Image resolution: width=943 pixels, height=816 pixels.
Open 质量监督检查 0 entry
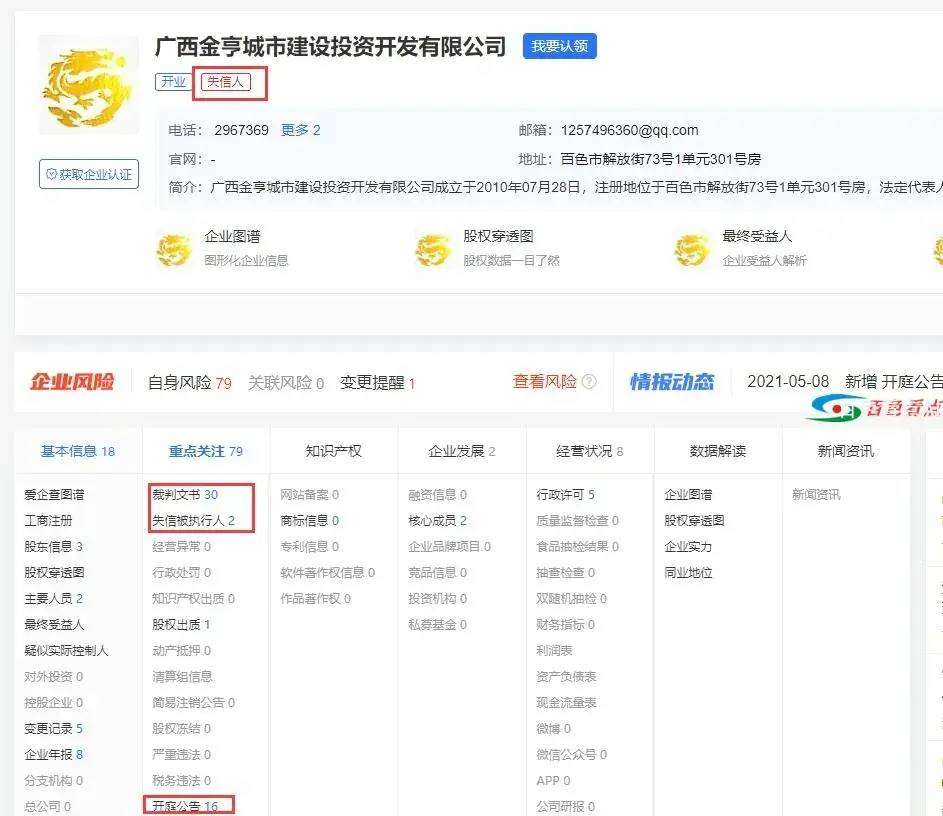578,521
